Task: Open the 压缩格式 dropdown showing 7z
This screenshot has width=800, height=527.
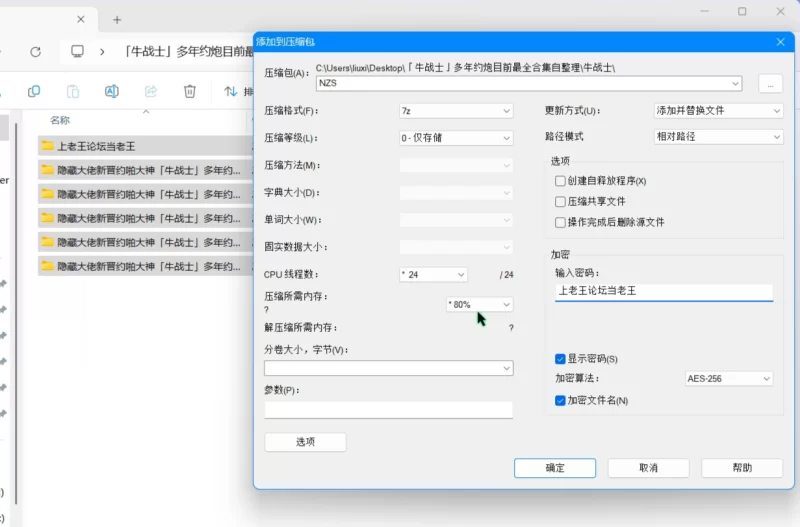Action: coord(456,111)
